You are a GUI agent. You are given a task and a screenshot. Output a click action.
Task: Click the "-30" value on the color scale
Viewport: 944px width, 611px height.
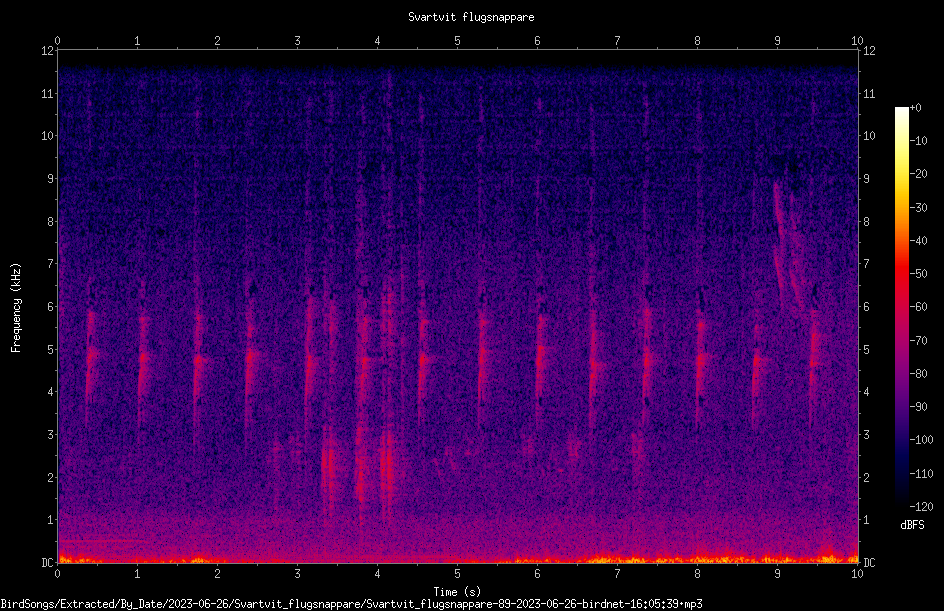[x=918, y=208]
